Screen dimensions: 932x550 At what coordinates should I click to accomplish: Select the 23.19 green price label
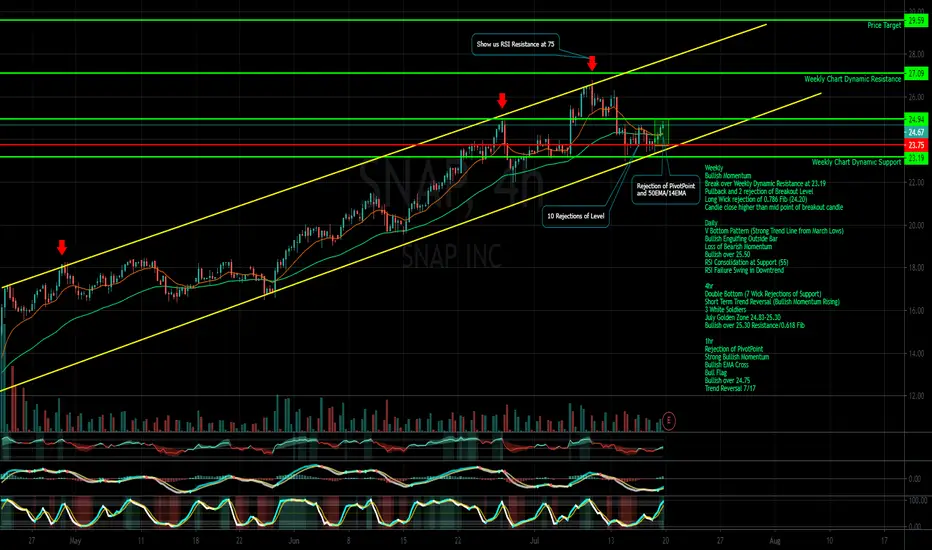[916, 158]
